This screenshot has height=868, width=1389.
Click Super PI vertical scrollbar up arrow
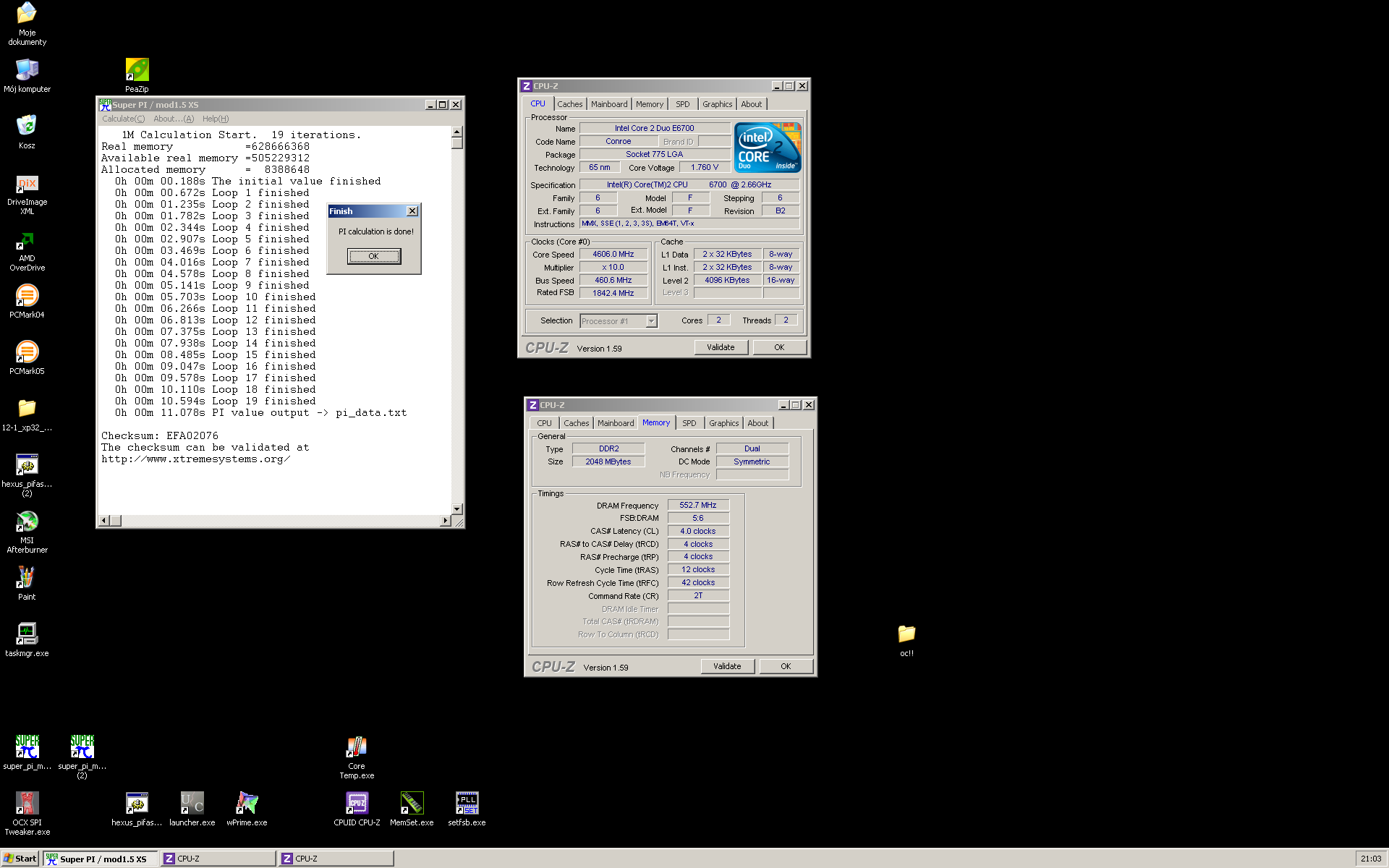pyautogui.click(x=457, y=132)
